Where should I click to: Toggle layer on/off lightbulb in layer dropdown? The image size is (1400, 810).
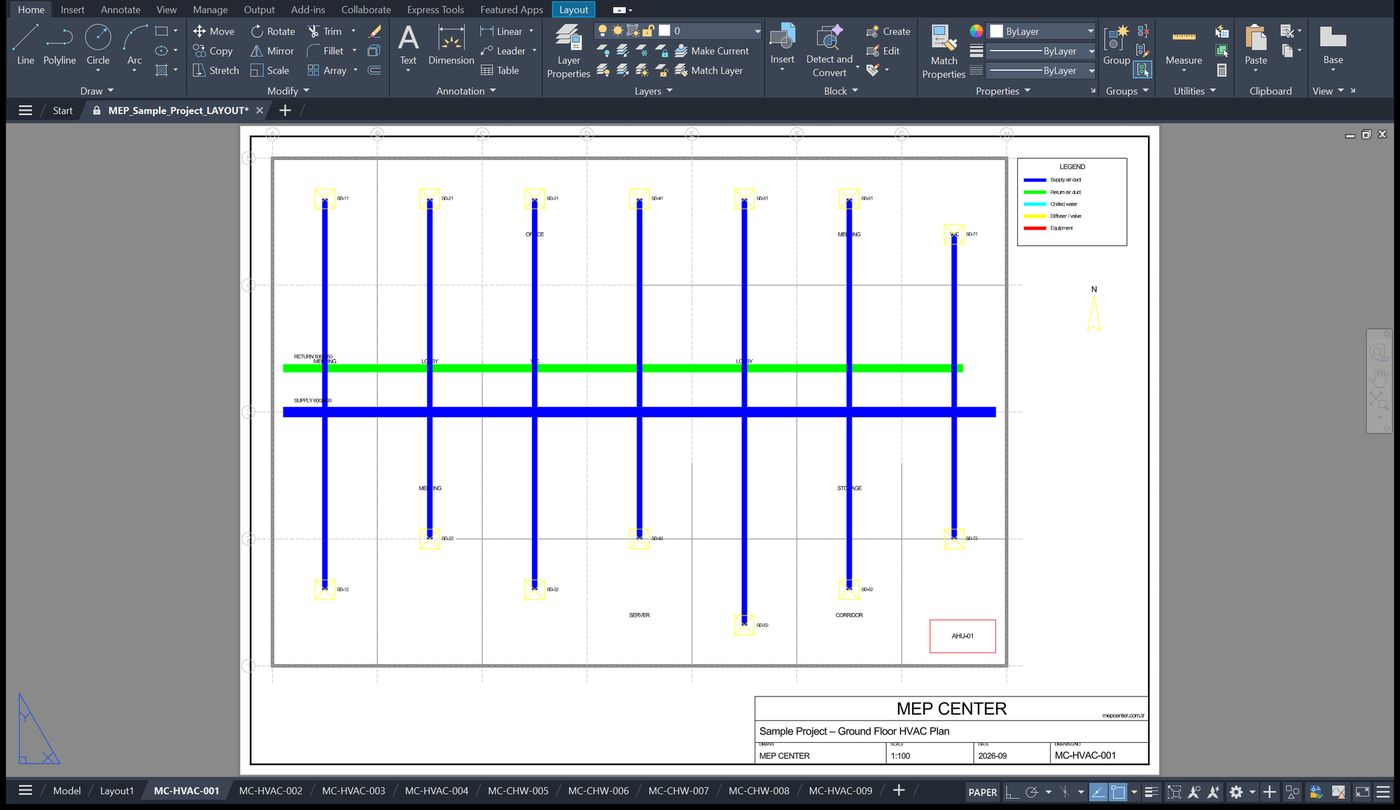coord(603,31)
